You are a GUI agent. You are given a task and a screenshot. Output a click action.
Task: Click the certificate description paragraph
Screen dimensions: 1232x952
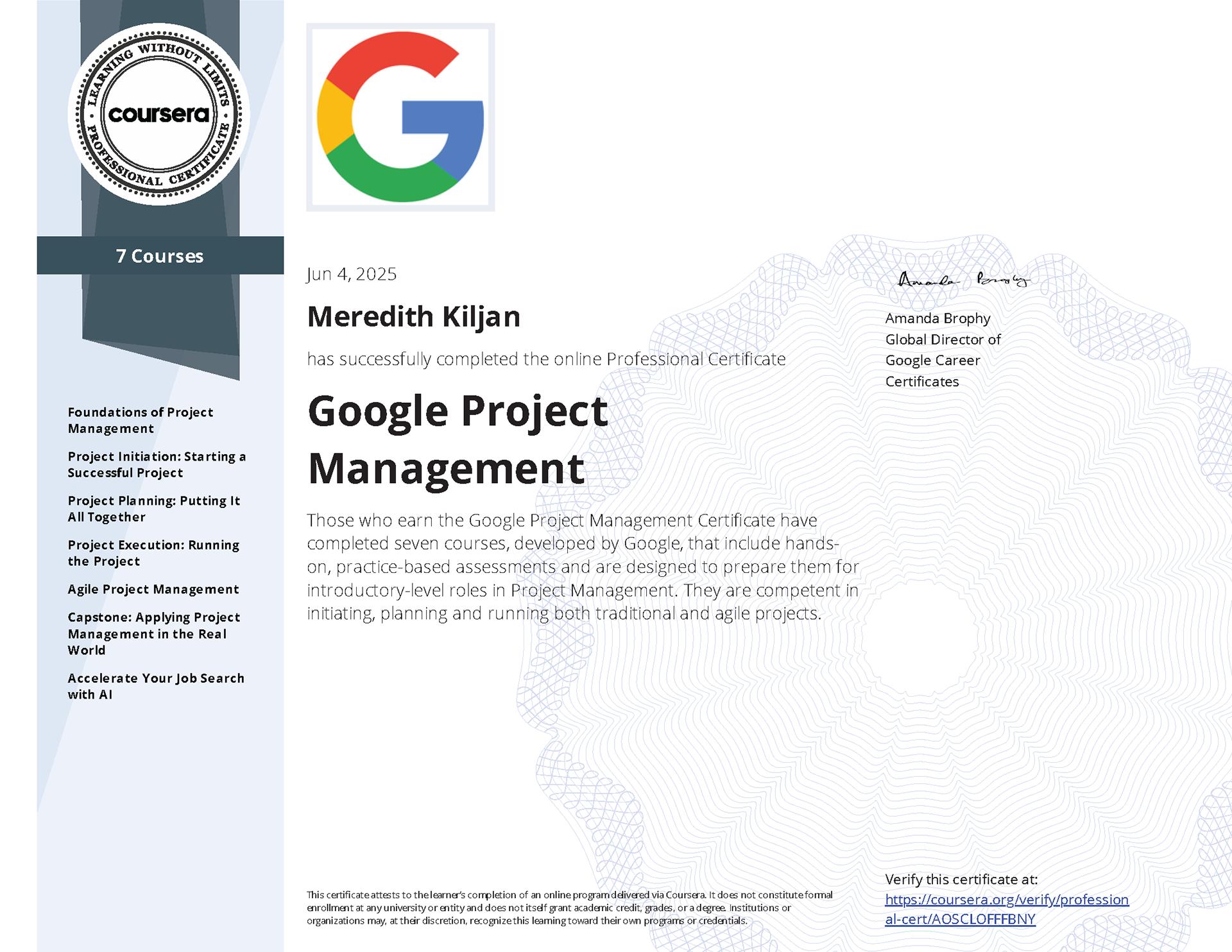(583, 566)
